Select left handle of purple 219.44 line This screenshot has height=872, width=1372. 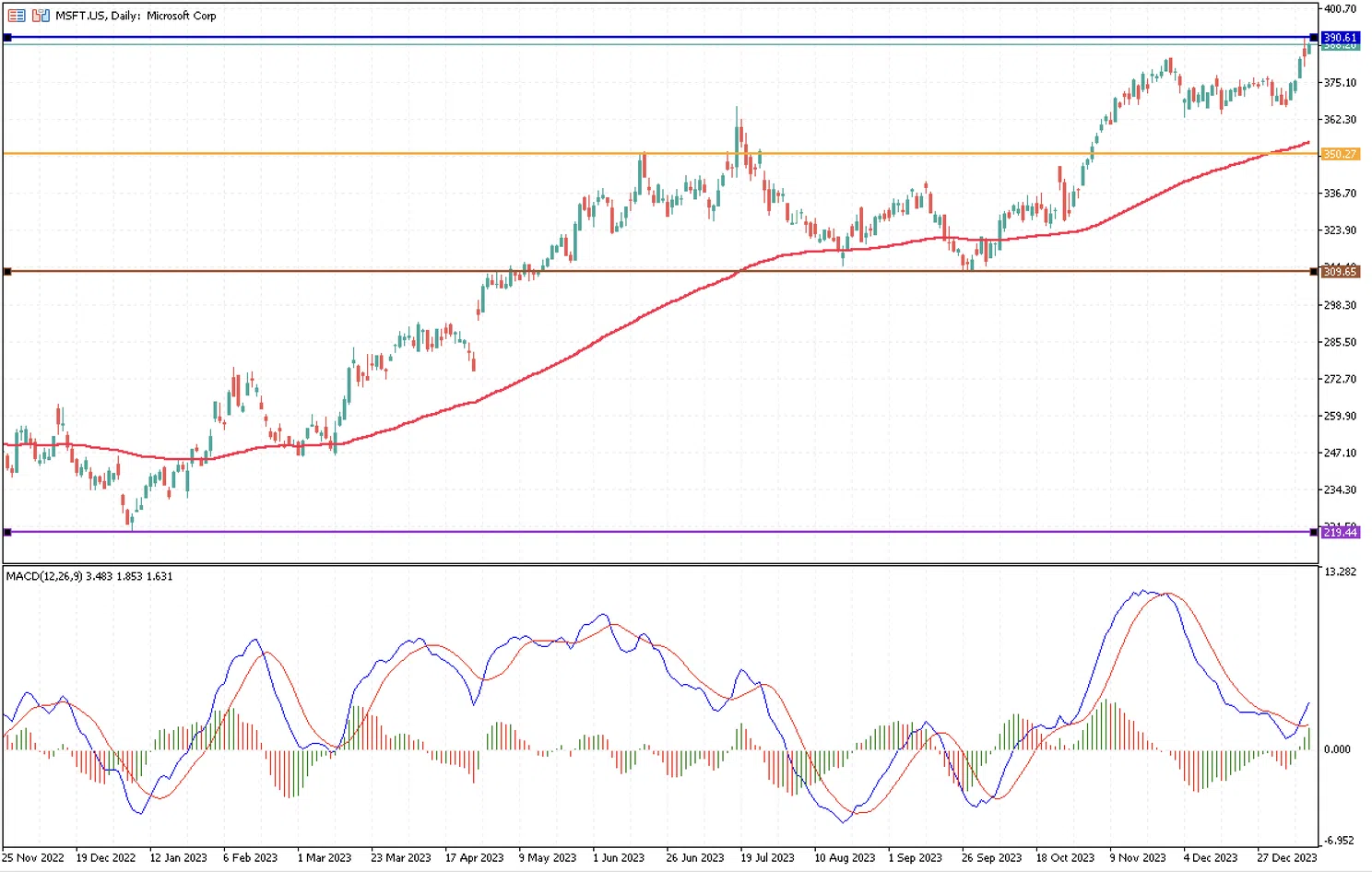point(7,532)
